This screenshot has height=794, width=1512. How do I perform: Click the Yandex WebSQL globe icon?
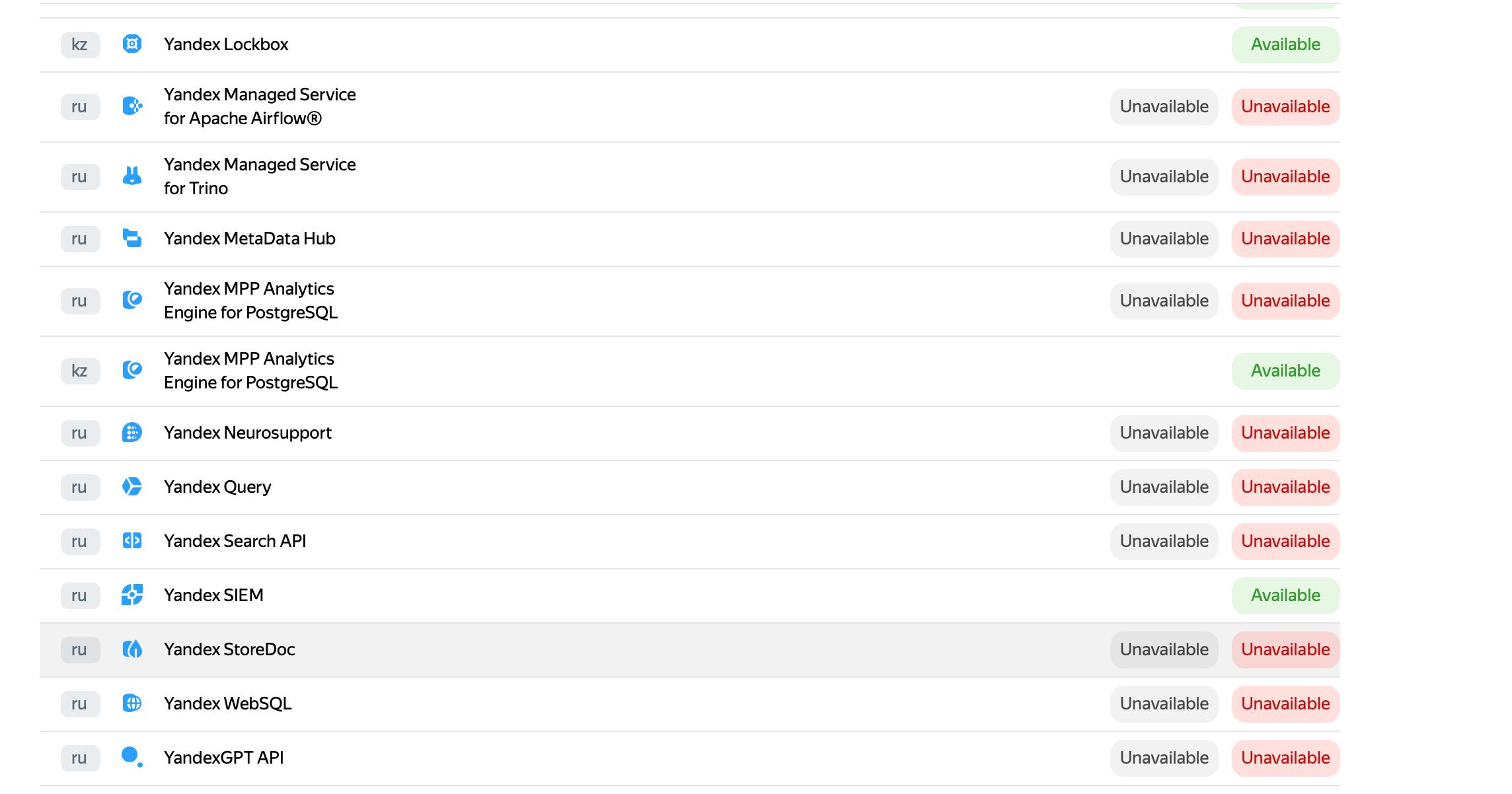132,704
